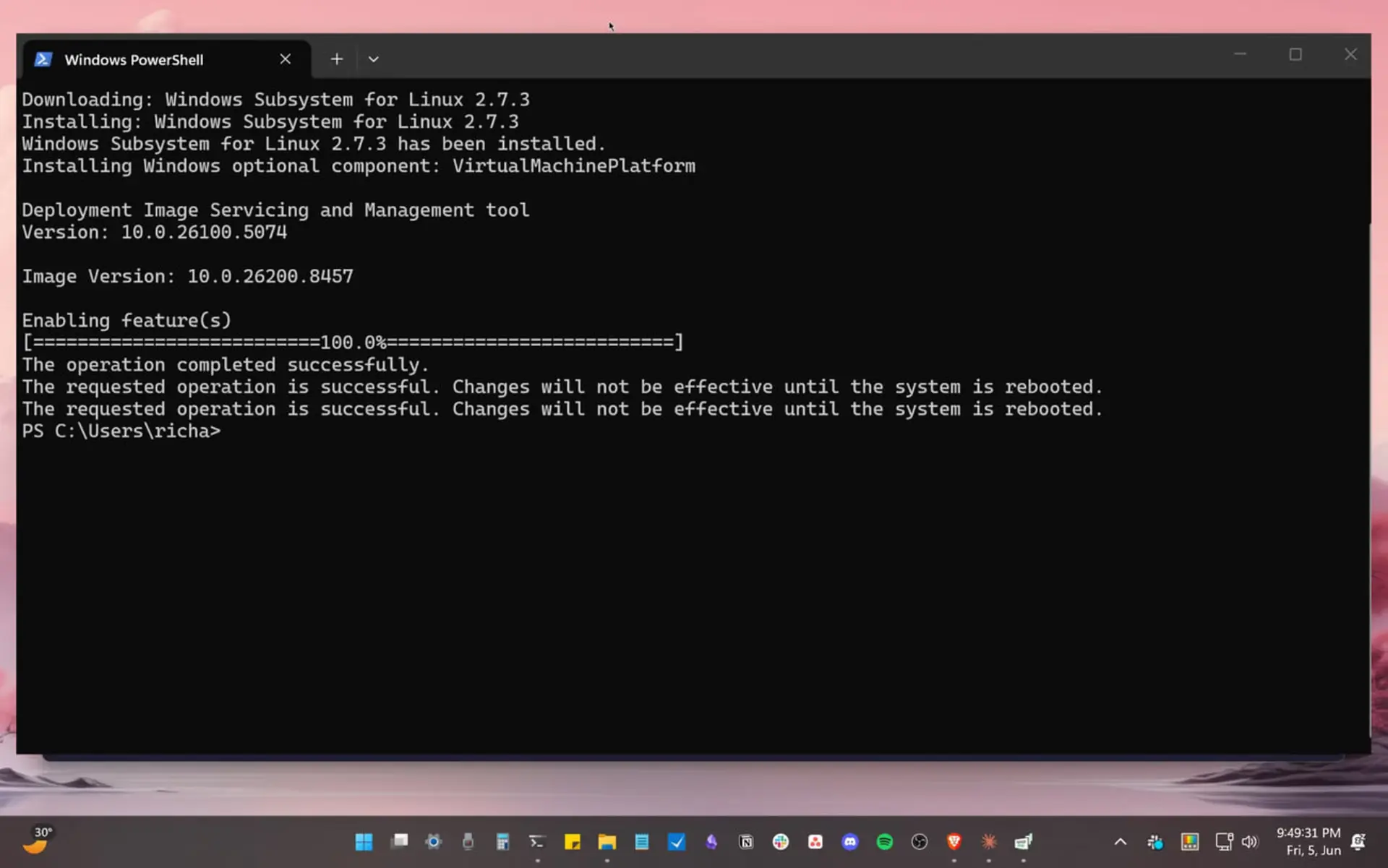This screenshot has width=1388, height=868.
Task: Open Microsoft To Do checkmark icon
Action: click(x=676, y=841)
